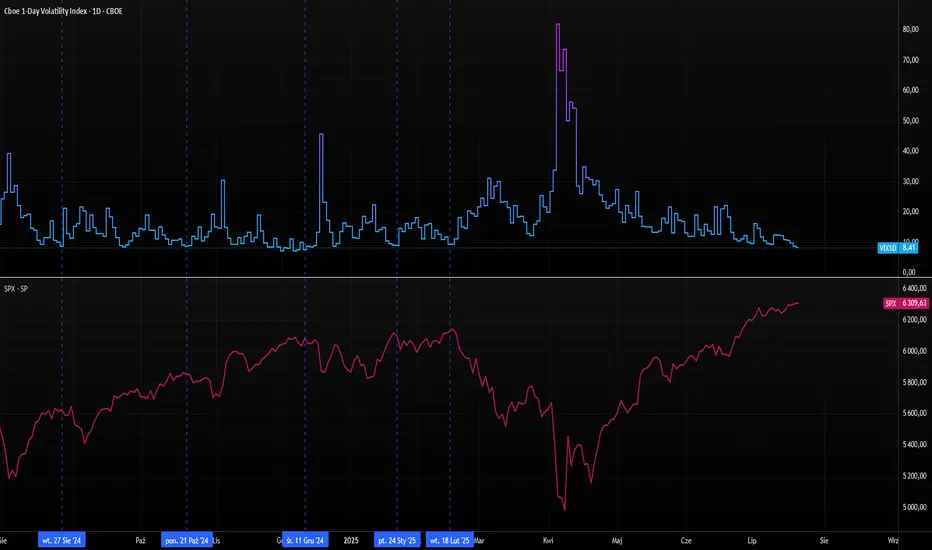Select the wt. 27 Sie '24 date marker
Viewport: 932px width, 550px height.
[x=62, y=540]
